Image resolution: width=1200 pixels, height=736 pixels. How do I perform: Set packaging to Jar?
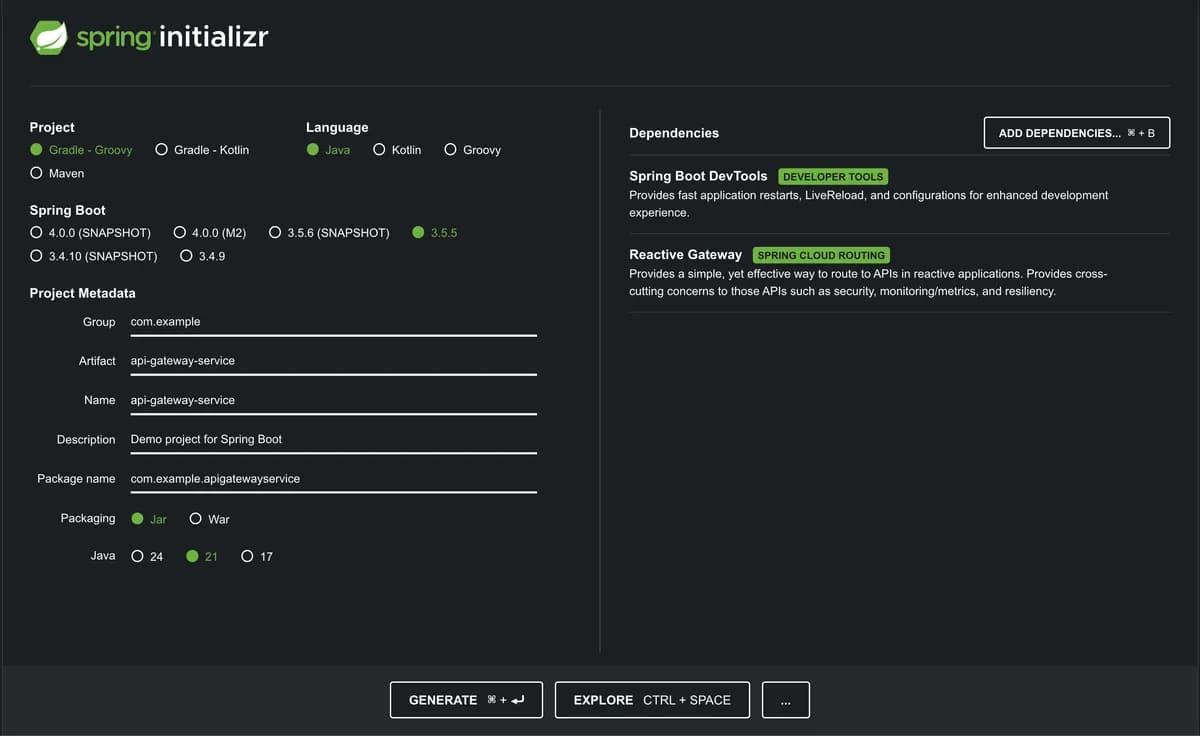click(x=149, y=519)
